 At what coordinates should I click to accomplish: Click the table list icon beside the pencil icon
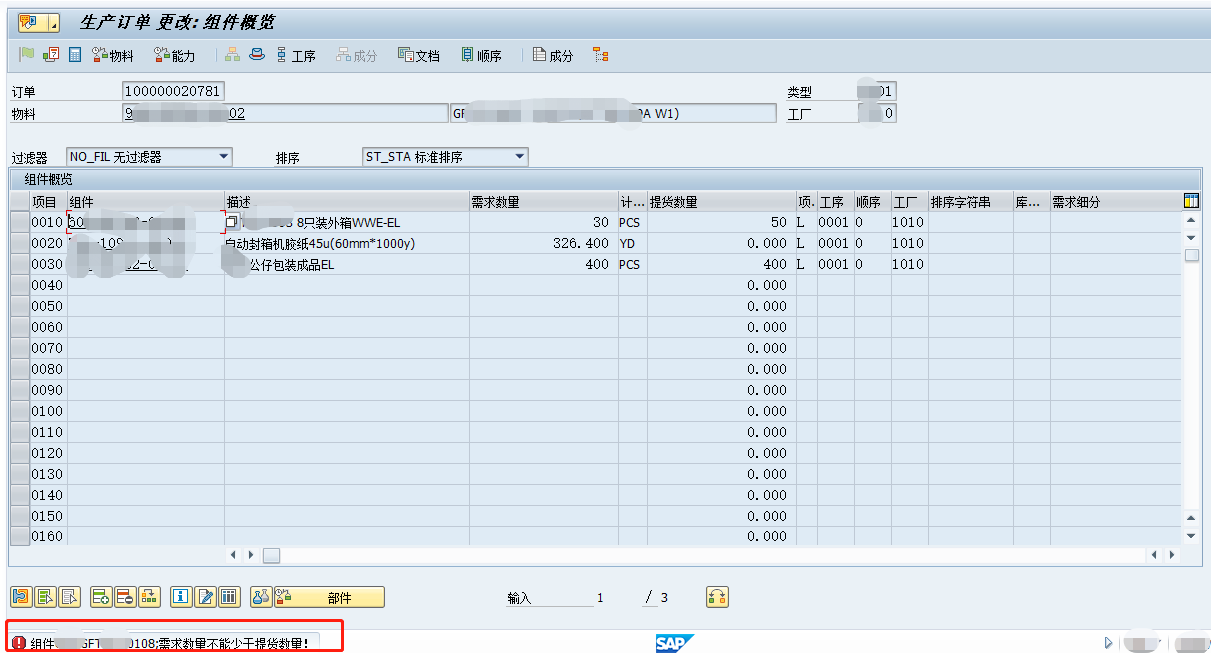coord(229,597)
